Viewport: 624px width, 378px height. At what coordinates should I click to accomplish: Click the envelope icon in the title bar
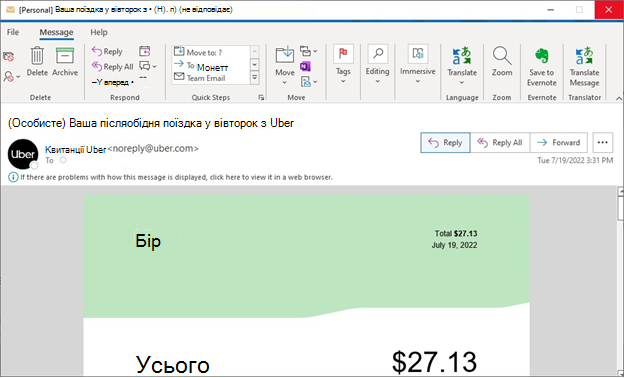coord(10,10)
